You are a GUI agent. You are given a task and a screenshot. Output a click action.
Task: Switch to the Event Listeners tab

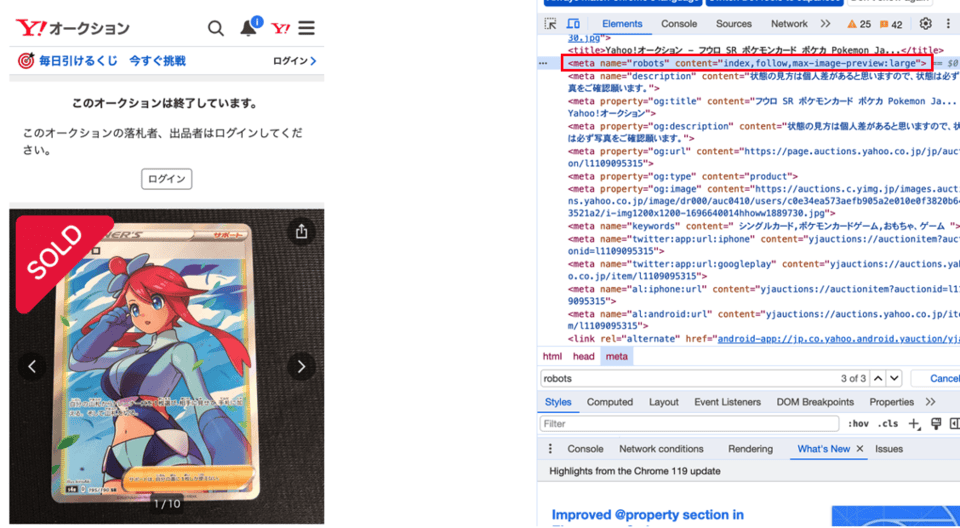(x=727, y=402)
